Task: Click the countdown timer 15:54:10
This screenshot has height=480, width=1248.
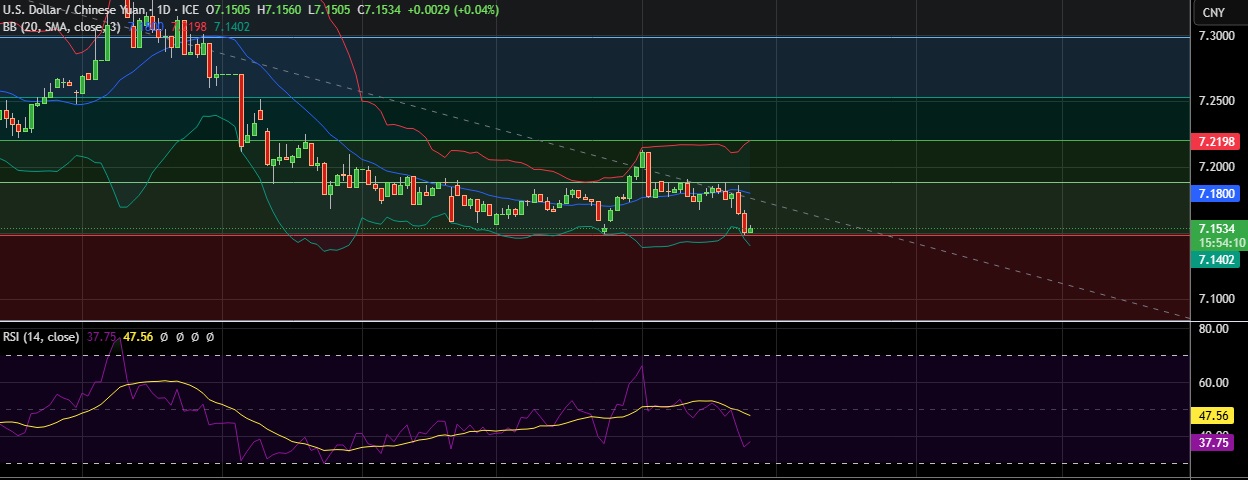Action: pos(1223,243)
